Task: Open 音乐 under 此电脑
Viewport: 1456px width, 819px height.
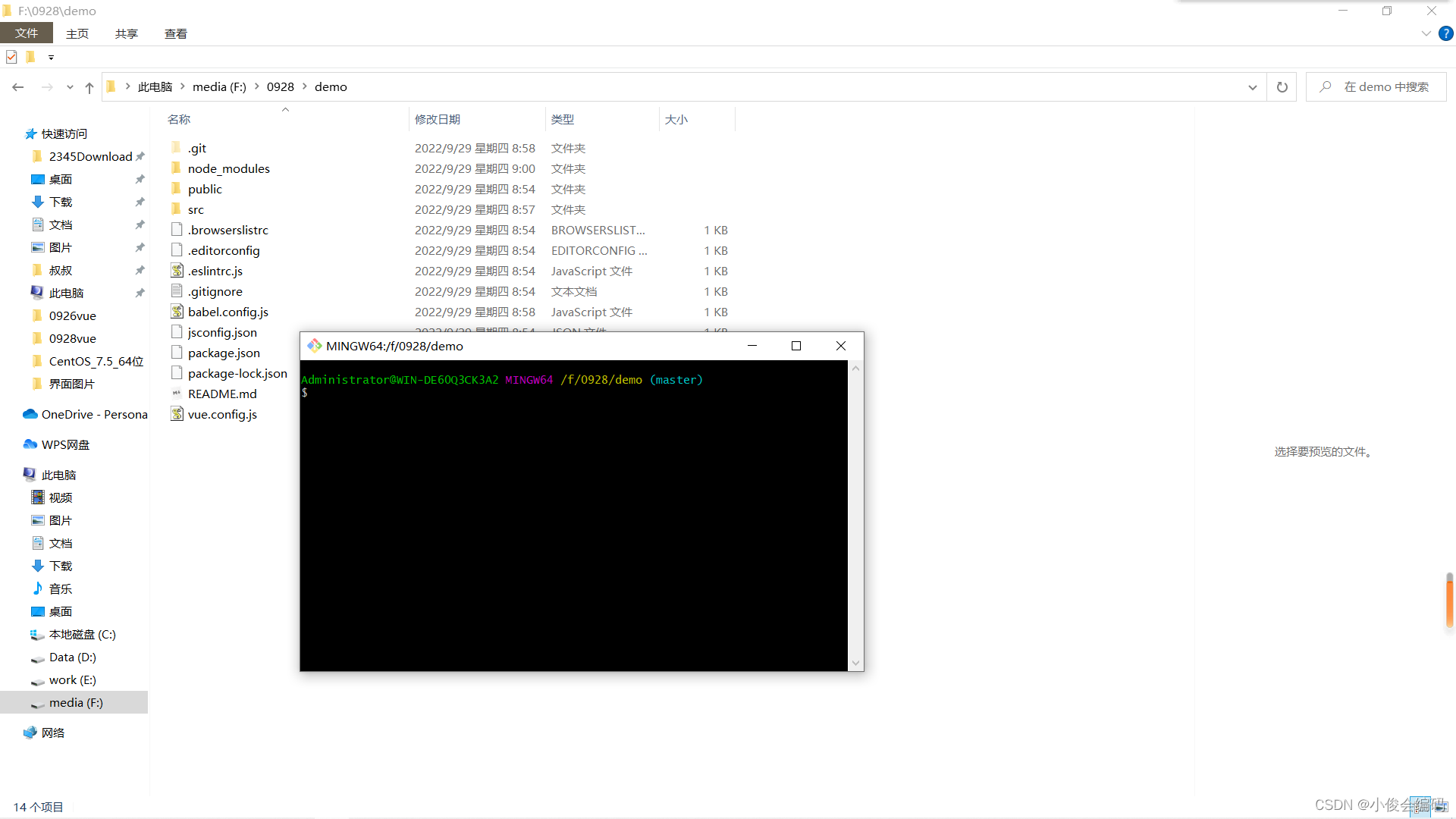Action: pyautogui.click(x=52, y=588)
